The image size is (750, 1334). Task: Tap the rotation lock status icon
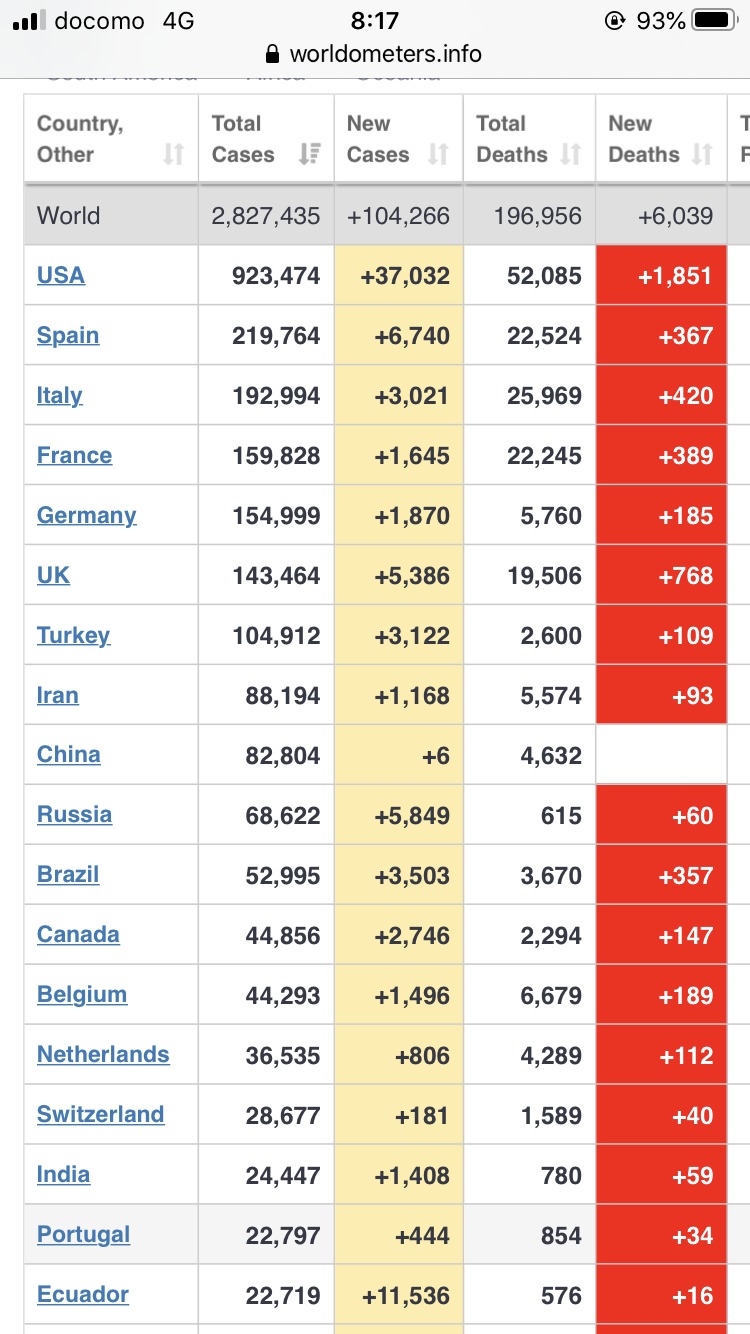614,20
